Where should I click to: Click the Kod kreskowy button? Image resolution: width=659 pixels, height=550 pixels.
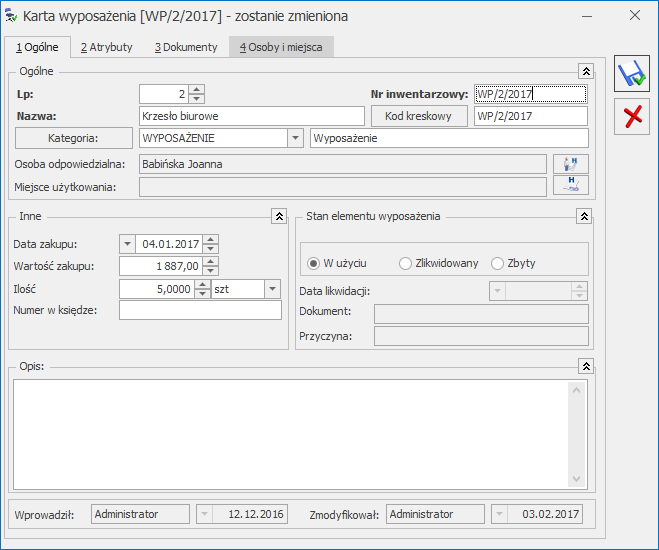coord(419,116)
